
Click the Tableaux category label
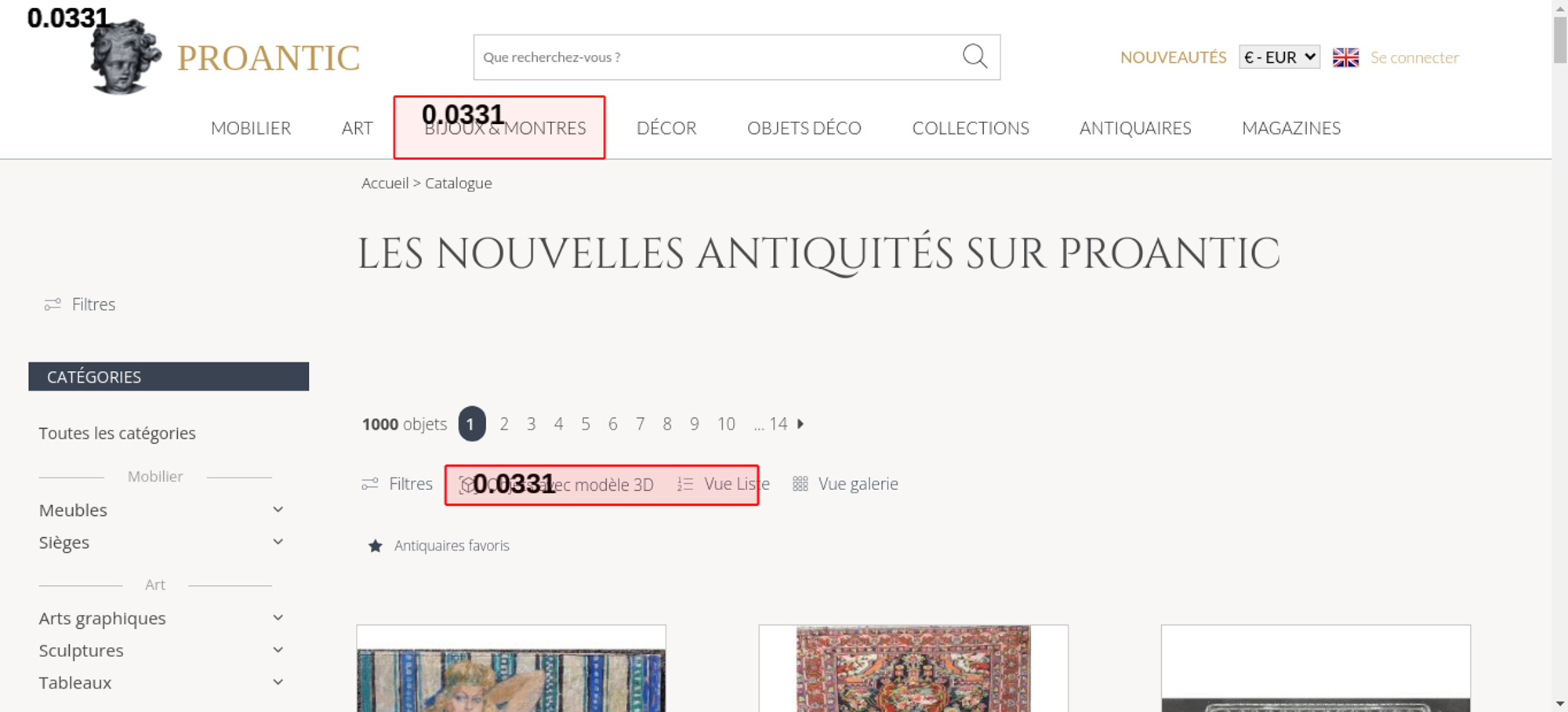[x=75, y=682]
